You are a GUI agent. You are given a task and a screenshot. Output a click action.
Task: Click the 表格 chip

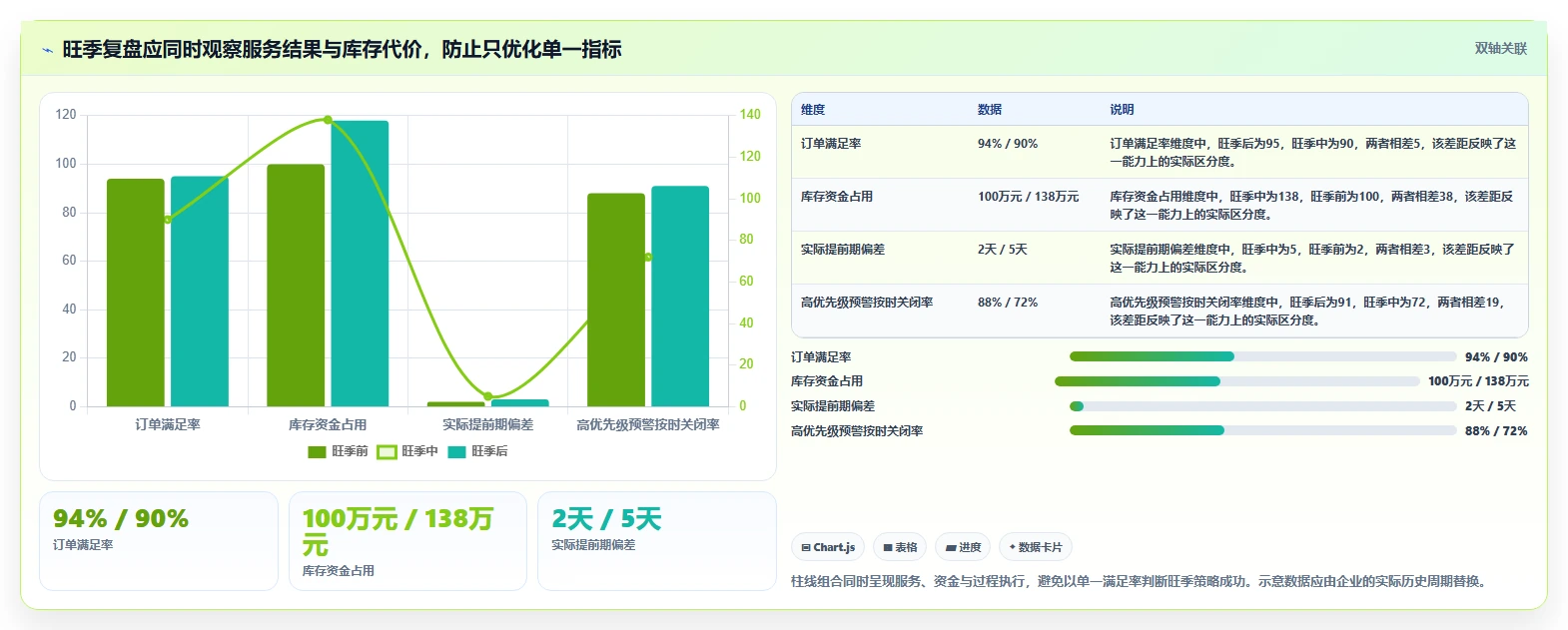pyautogui.click(x=899, y=547)
